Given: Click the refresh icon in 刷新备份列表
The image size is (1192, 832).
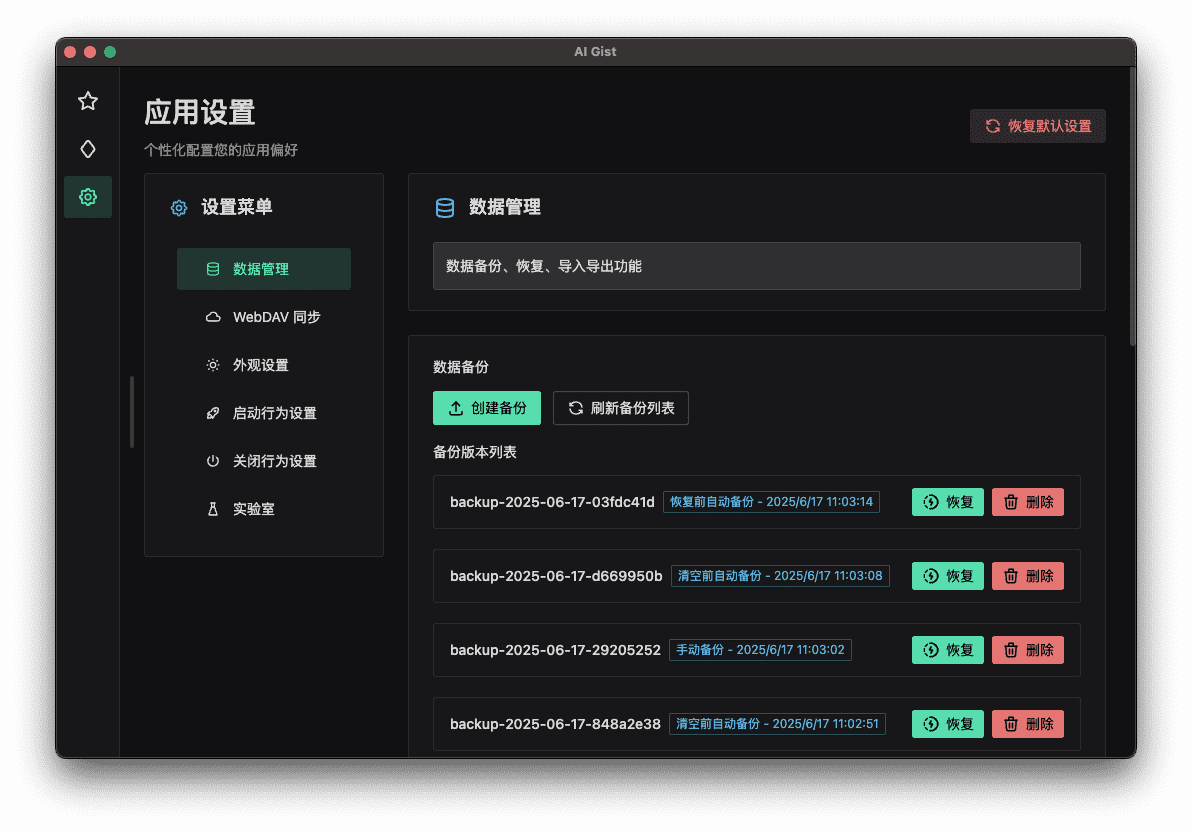Looking at the screenshot, I should point(575,408).
